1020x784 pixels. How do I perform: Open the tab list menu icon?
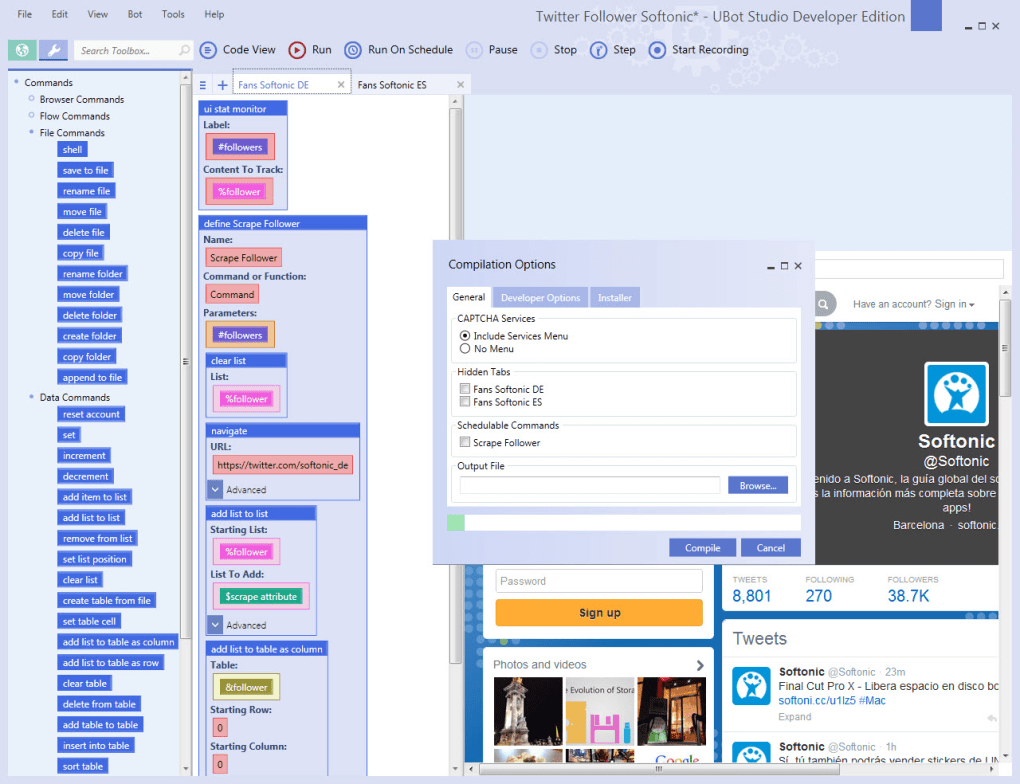click(203, 85)
